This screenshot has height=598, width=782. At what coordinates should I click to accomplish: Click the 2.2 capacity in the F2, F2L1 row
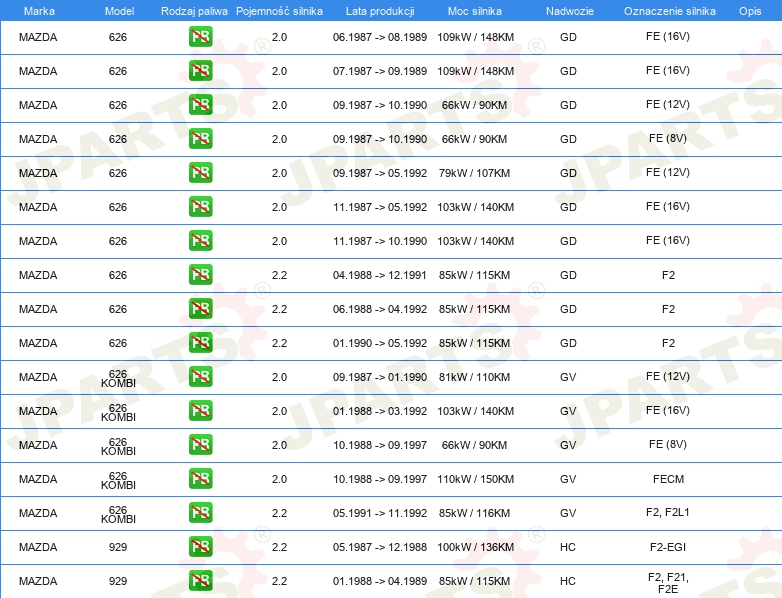[x=279, y=513]
